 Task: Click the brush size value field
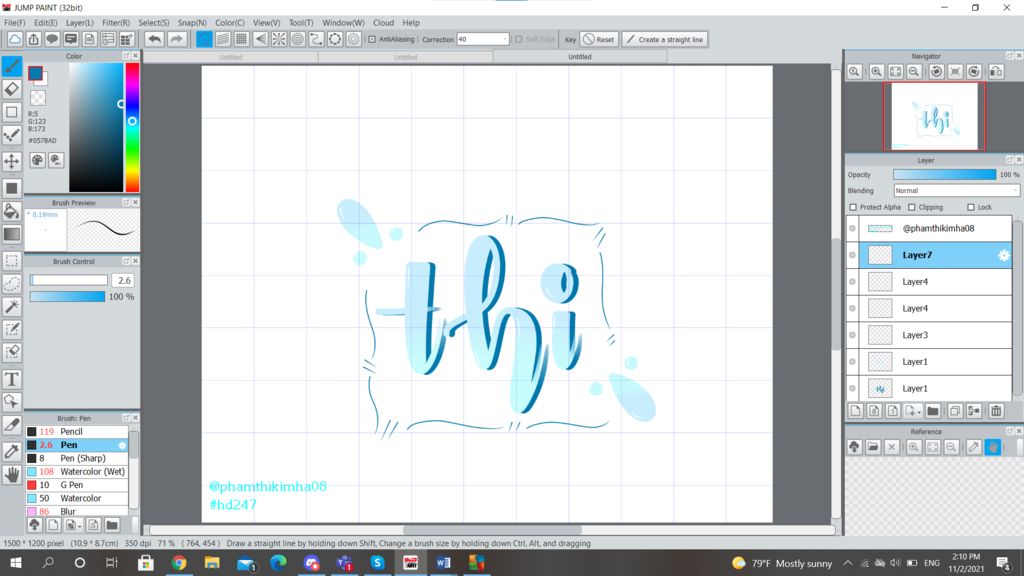[x=123, y=280]
